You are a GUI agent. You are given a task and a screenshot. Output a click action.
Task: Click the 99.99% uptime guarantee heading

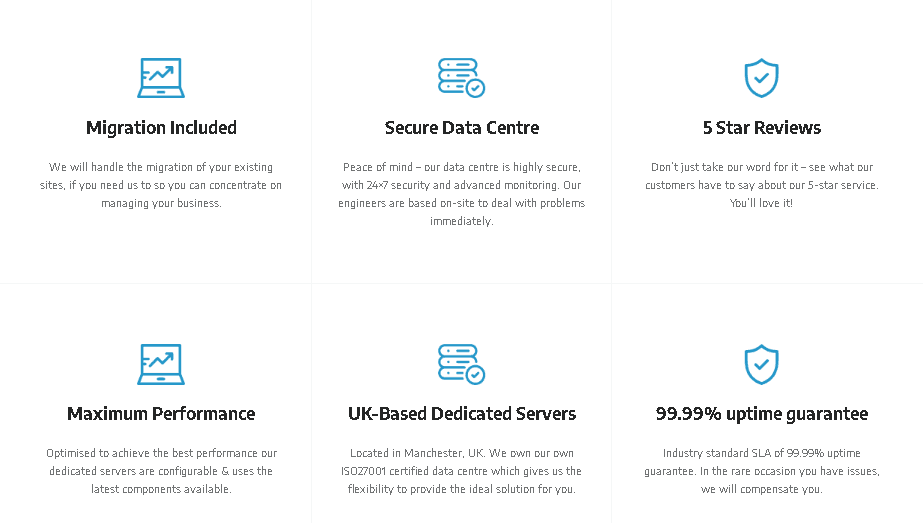[762, 414]
